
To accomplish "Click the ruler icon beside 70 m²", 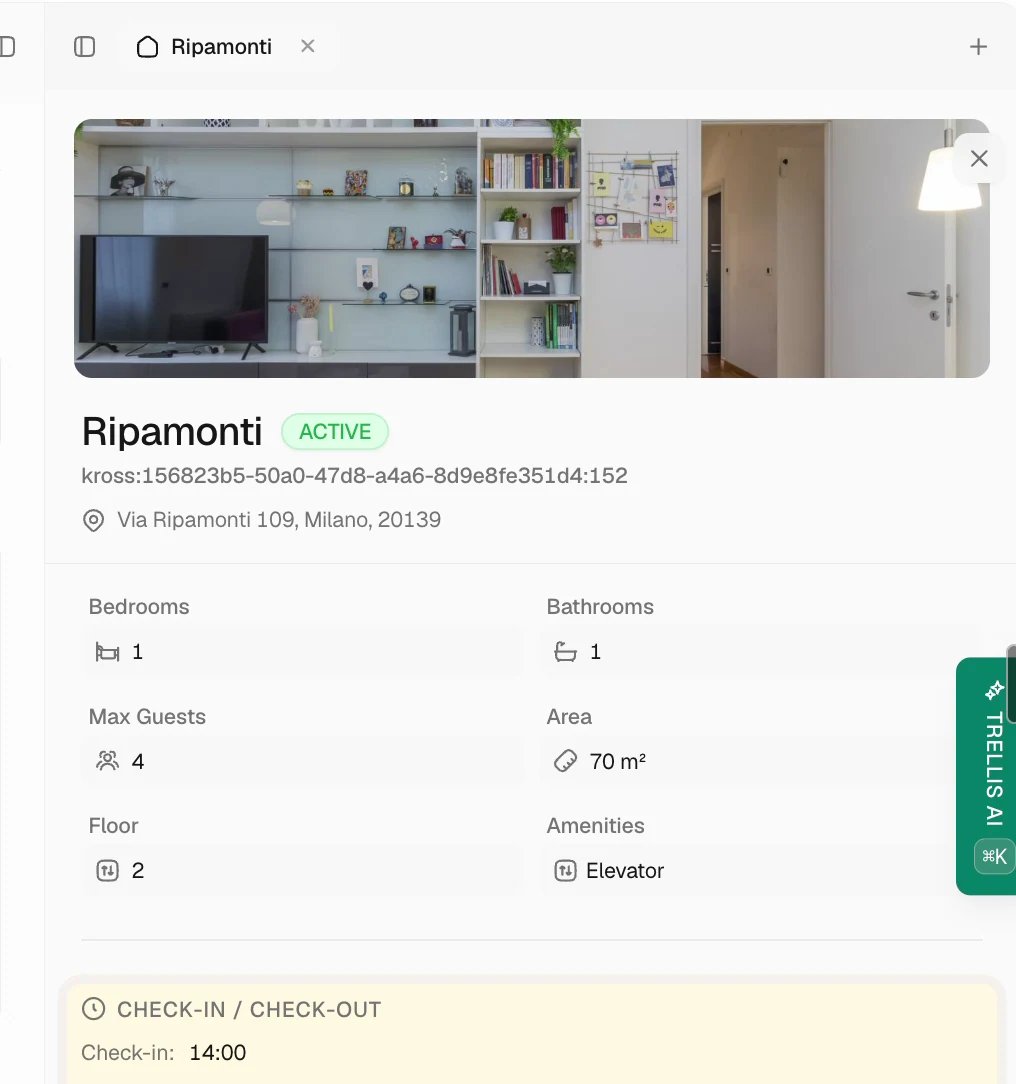I will coord(565,761).
